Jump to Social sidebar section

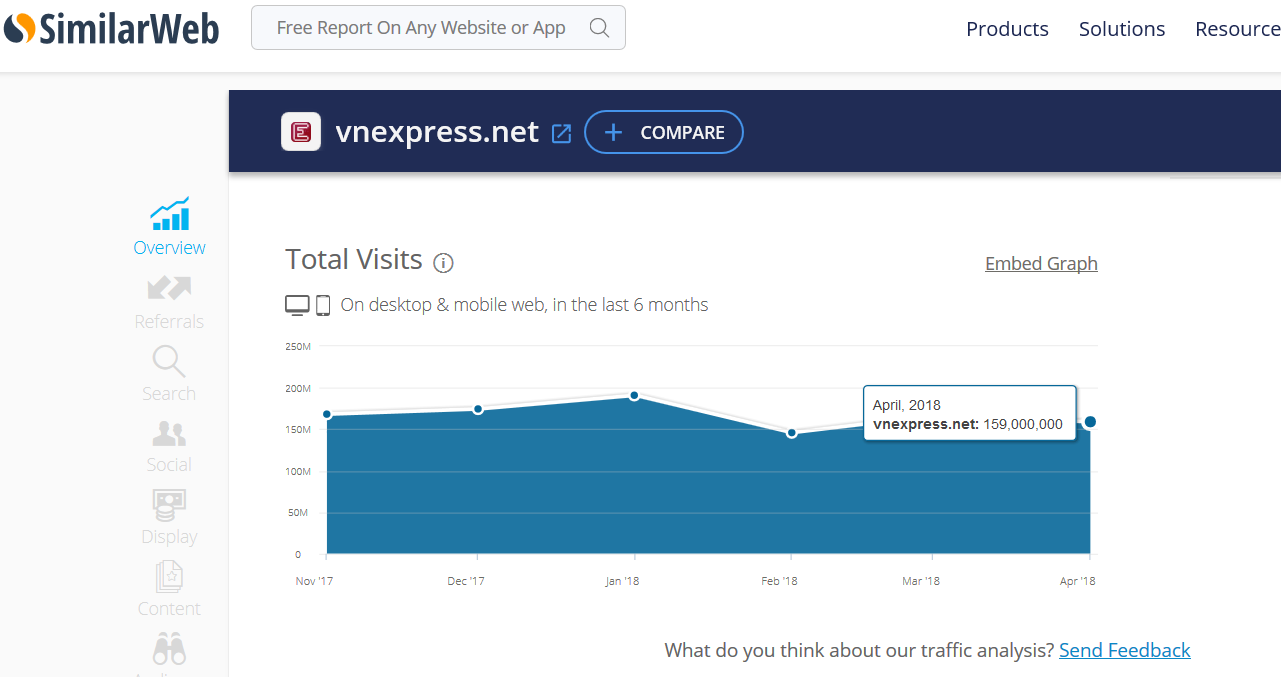coord(169,446)
